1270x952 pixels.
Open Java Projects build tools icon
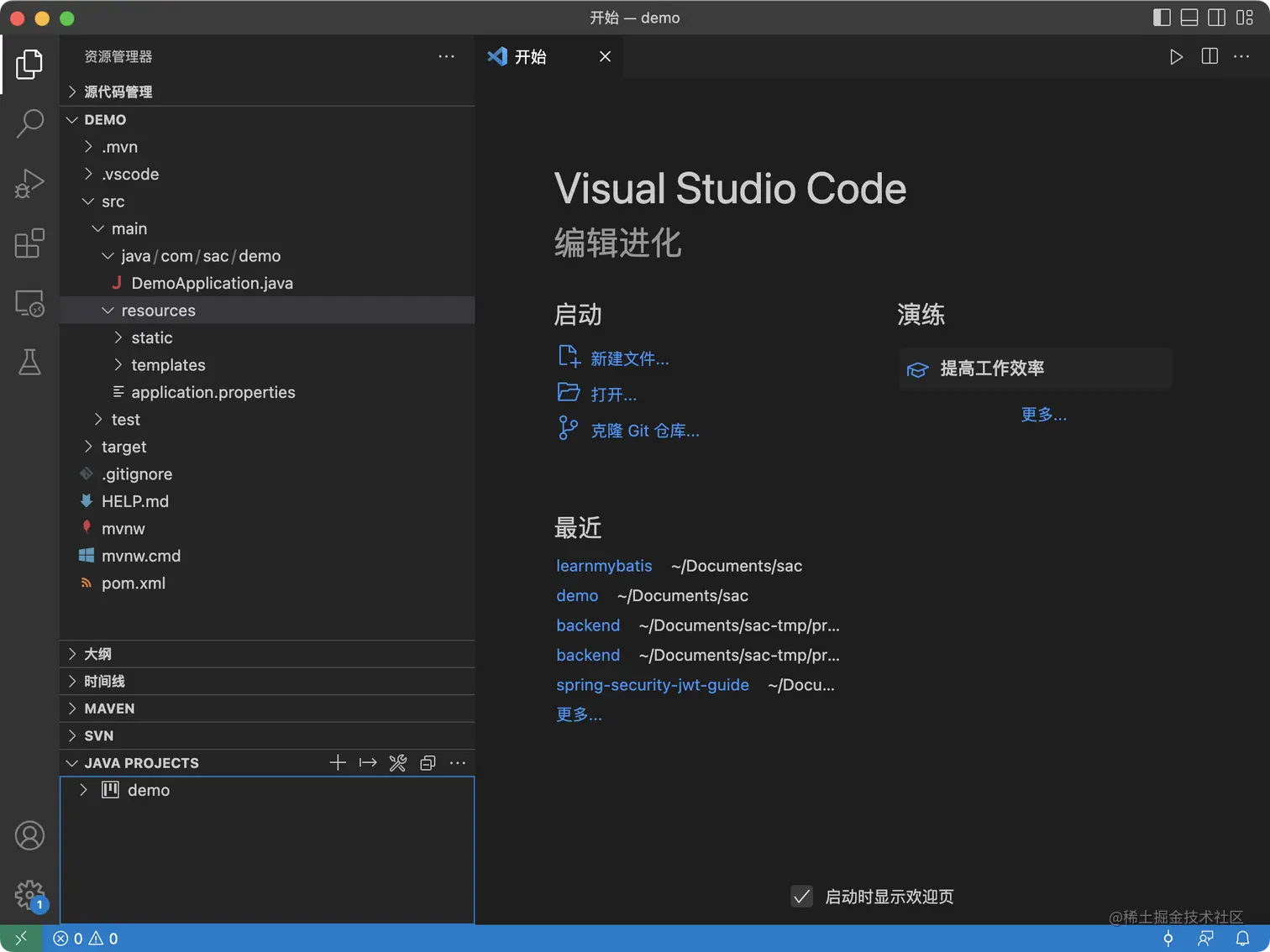click(x=398, y=762)
